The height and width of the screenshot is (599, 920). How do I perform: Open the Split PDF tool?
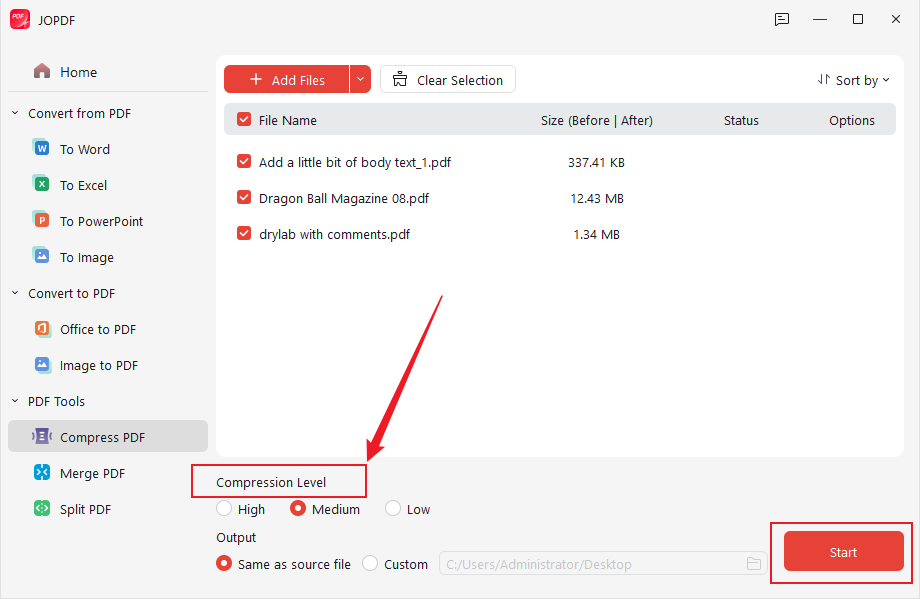85,508
